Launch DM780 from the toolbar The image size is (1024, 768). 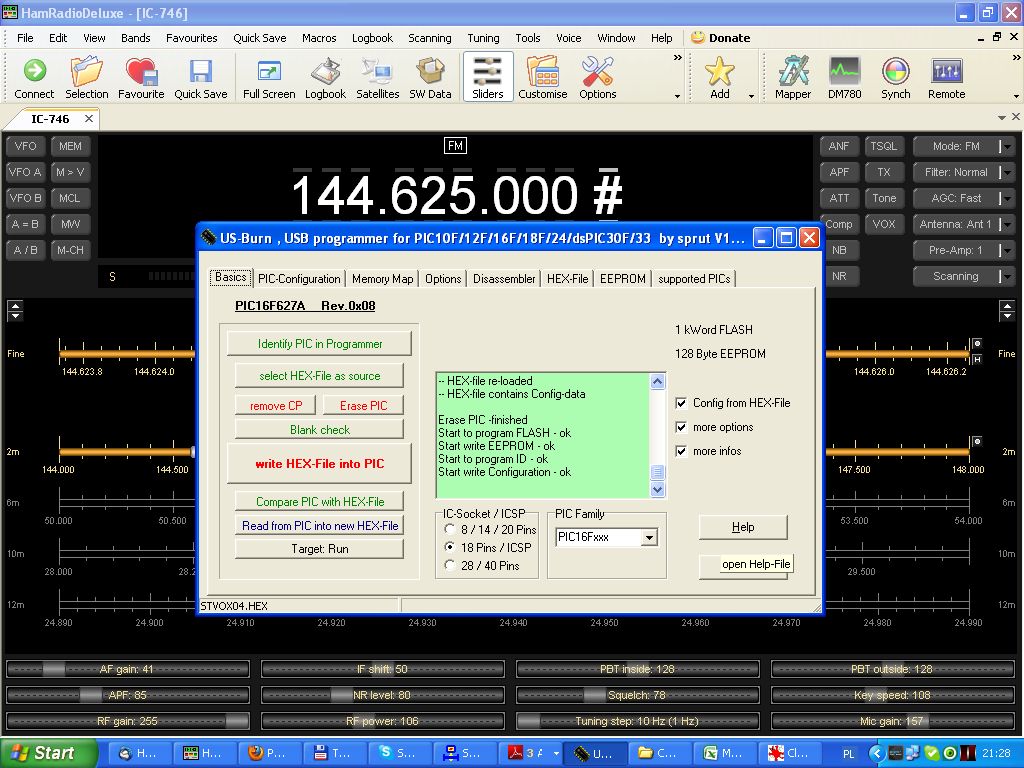[844, 78]
